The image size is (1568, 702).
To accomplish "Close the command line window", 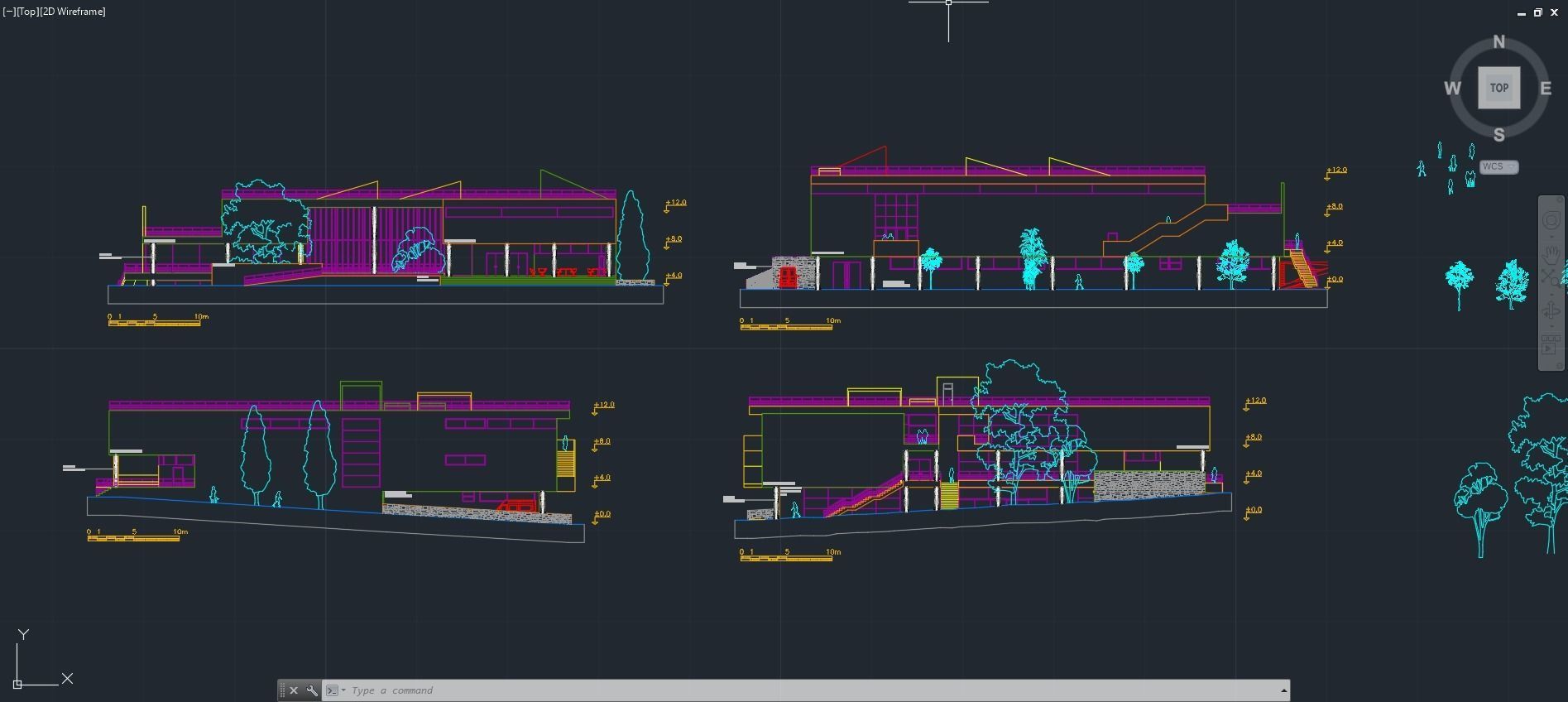I will click(294, 690).
